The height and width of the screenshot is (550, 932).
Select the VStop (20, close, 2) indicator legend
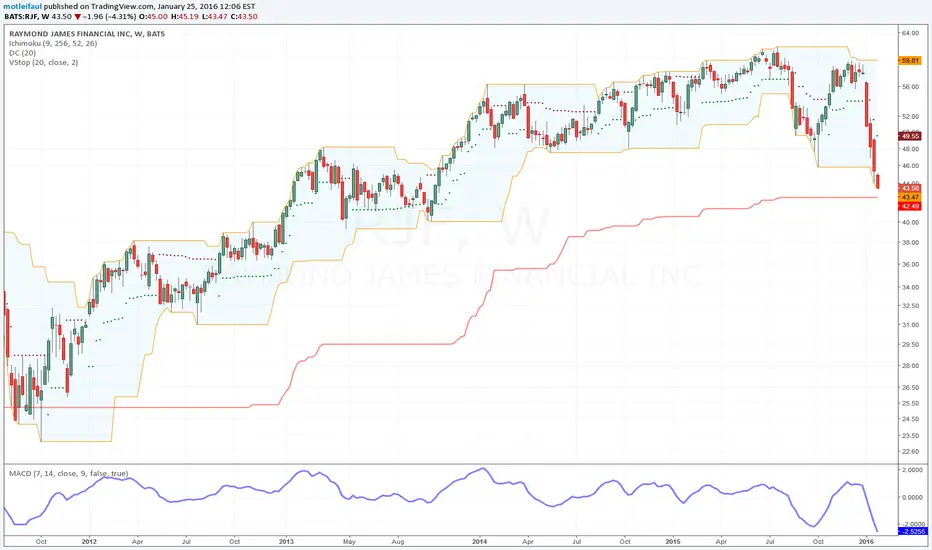click(x=43, y=62)
